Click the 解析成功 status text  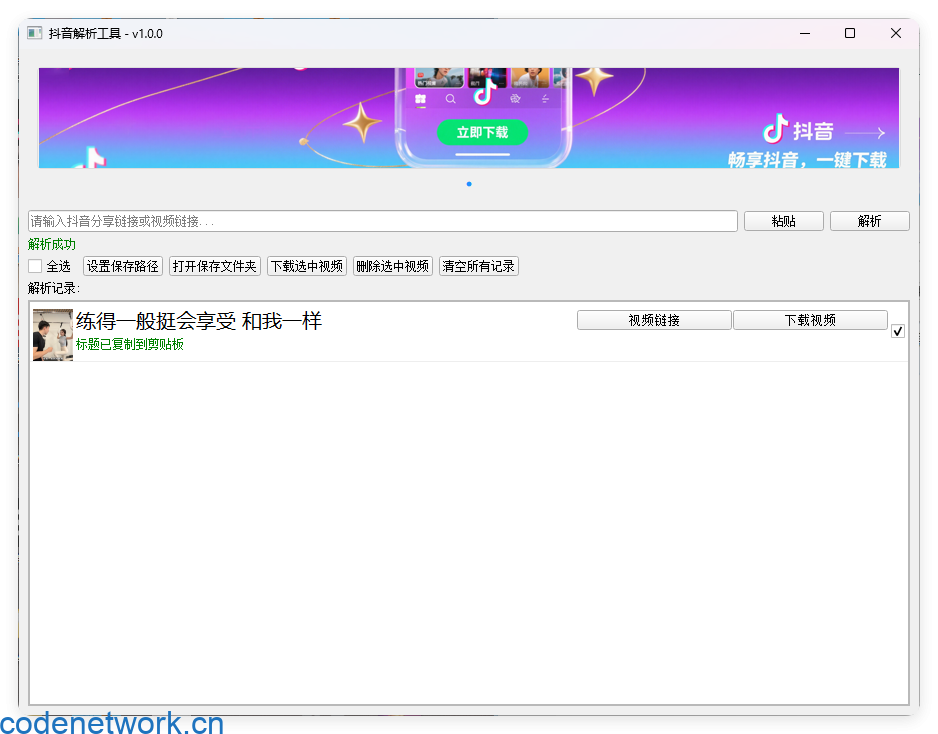coord(52,244)
